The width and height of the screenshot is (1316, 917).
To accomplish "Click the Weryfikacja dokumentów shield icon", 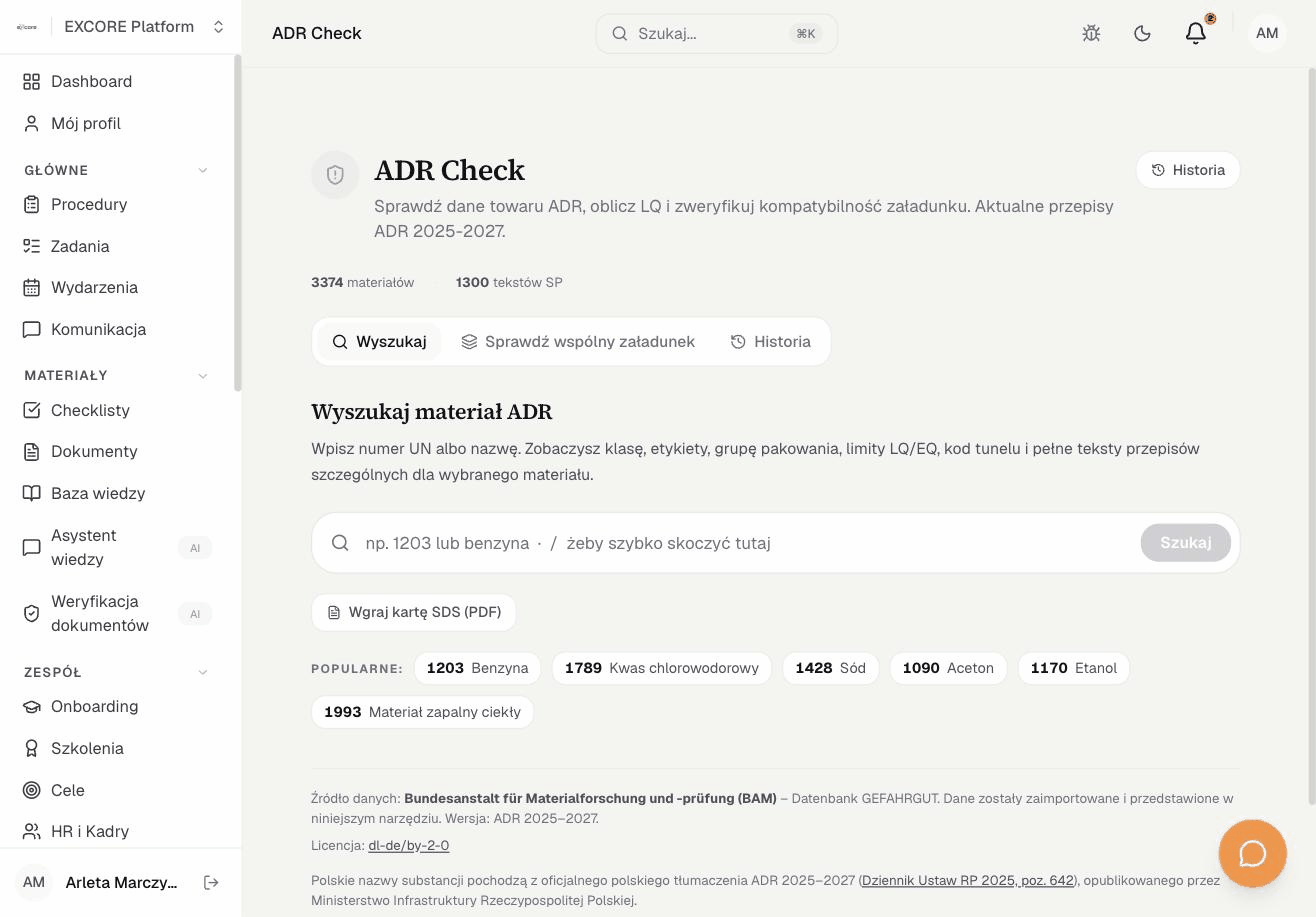I will pyautogui.click(x=32, y=613).
